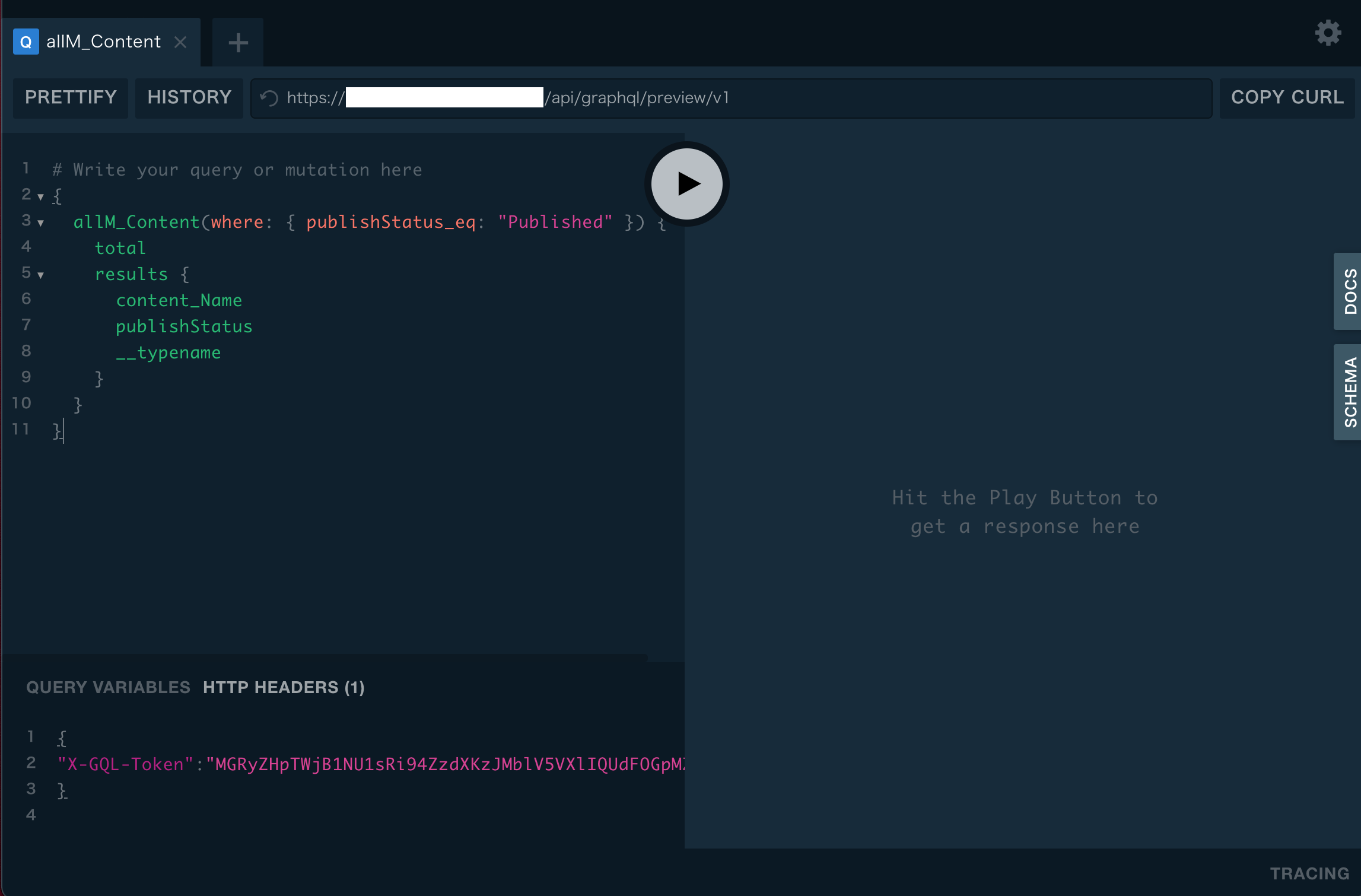Image resolution: width=1361 pixels, height=896 pixels.
Task: Click the COPY CURL button
Action: click(x=1287, y=98)
